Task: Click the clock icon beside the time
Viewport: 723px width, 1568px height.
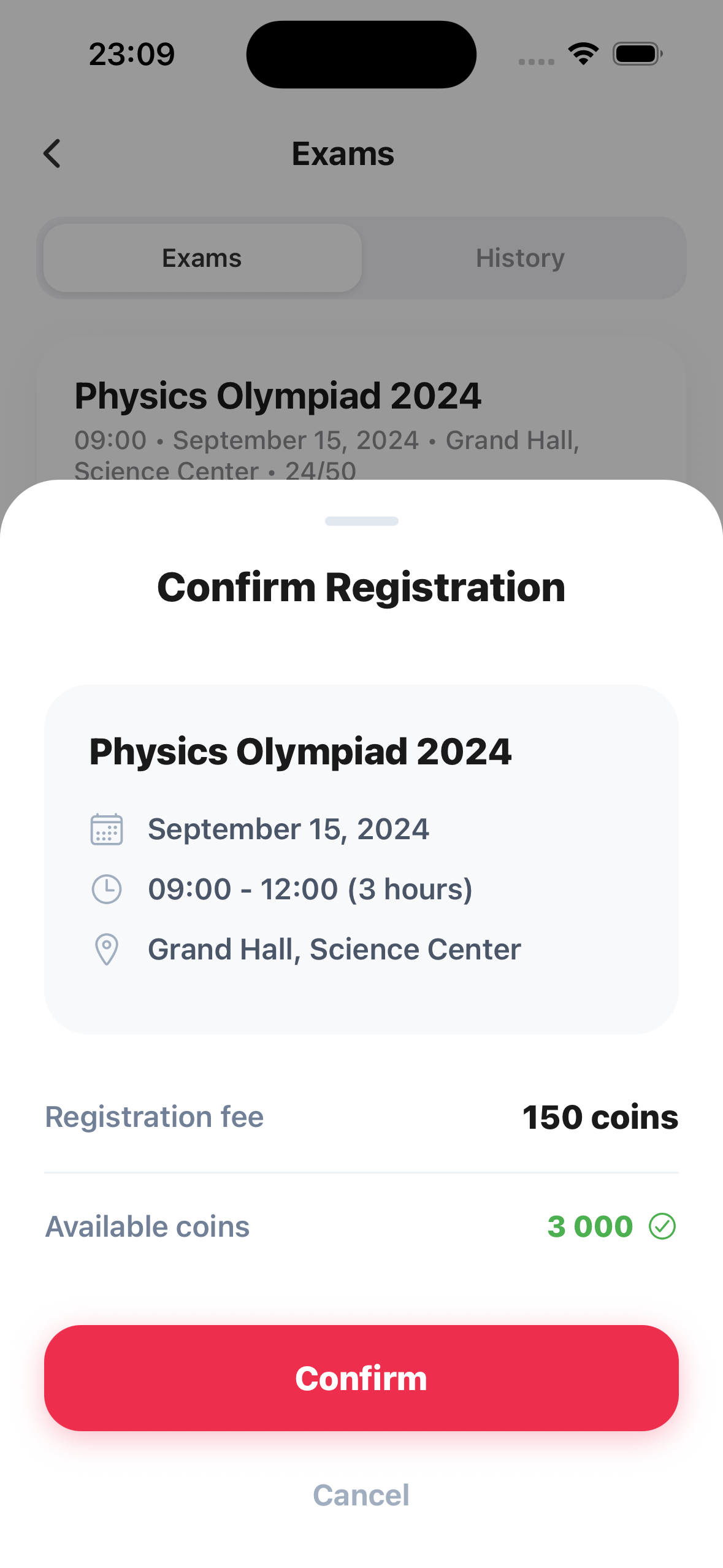Action: pyautogui.click(x=107, y=889)
